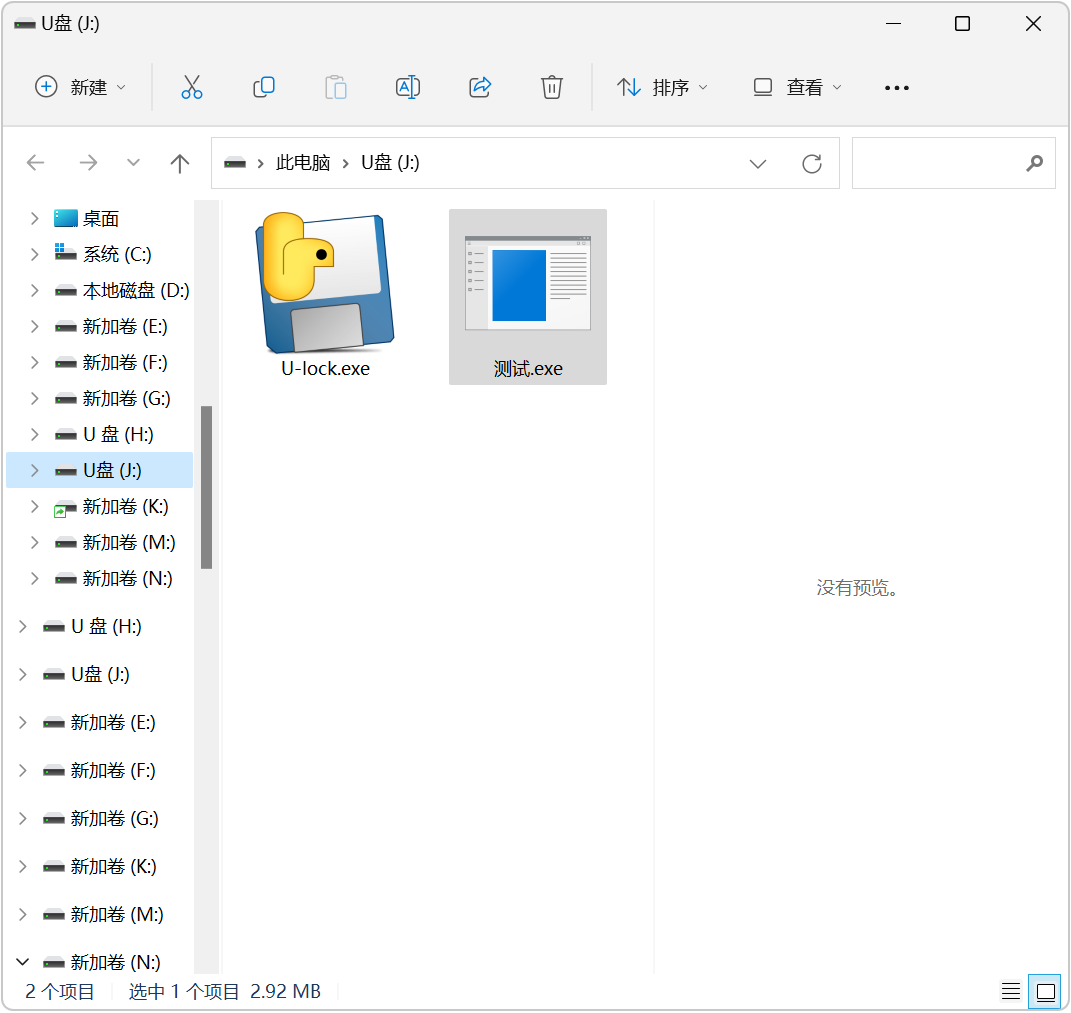This screenshot has height=1013, width=1071.
Task: Expand lower 新加卷 (G:) root chevron
Action: point(23,818)
